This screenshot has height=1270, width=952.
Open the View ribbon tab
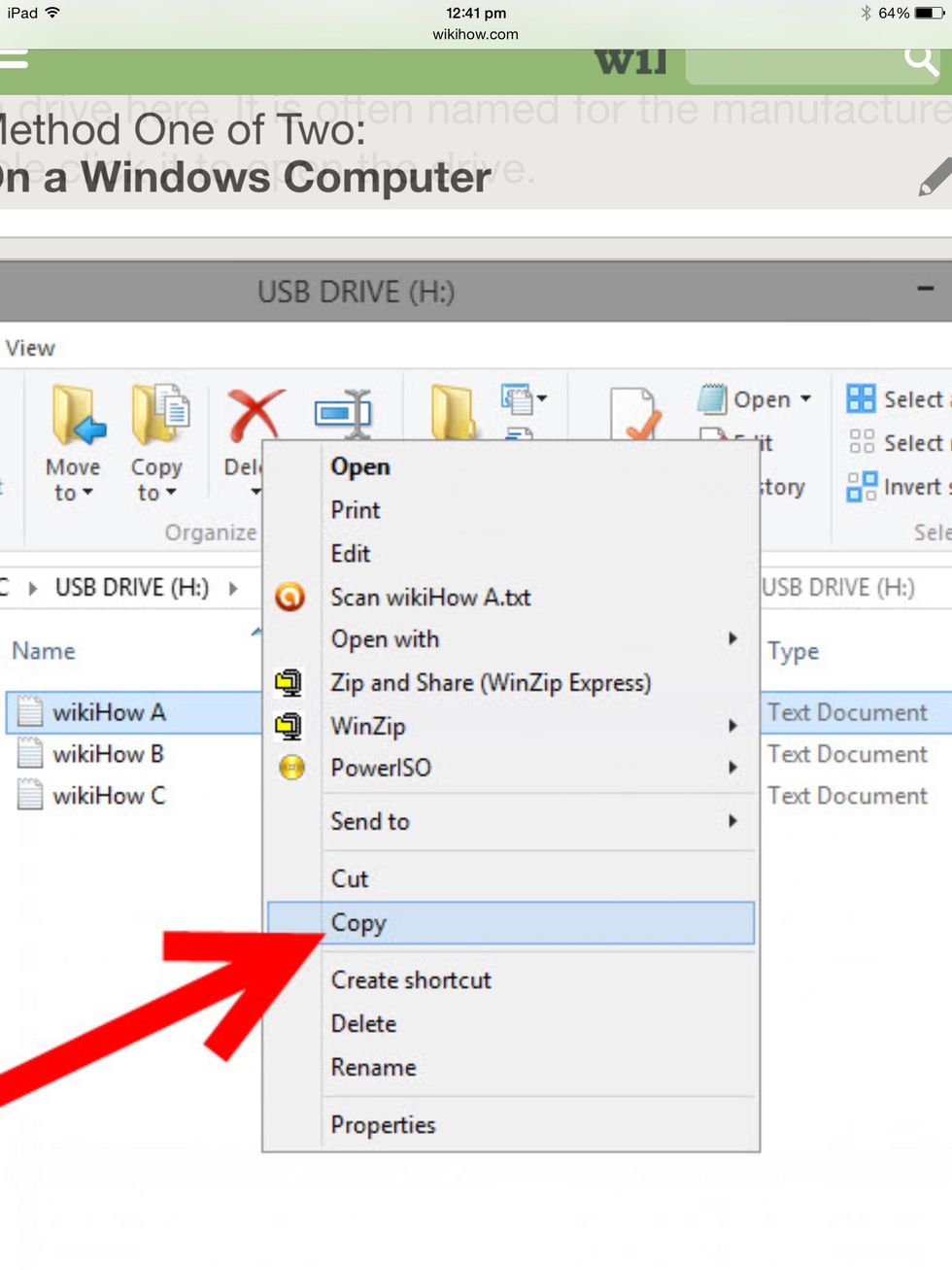(x=30, y=348)
